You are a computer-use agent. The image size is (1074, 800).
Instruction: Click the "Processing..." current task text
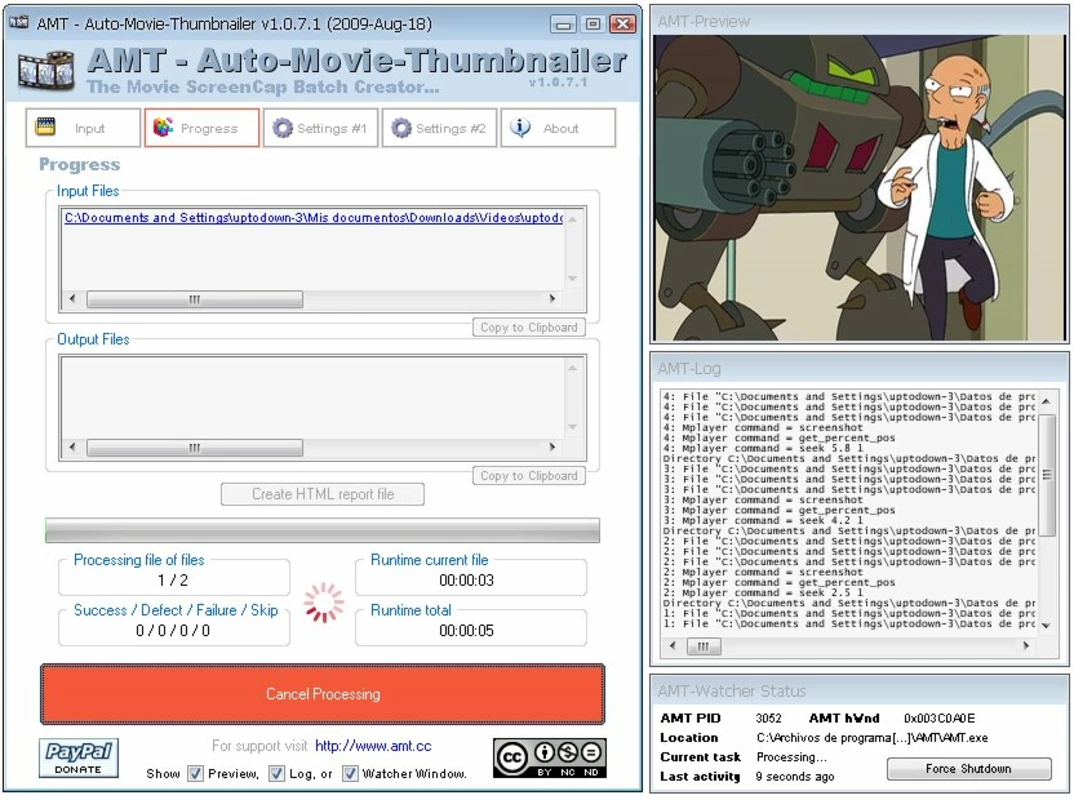click(791, 757)
